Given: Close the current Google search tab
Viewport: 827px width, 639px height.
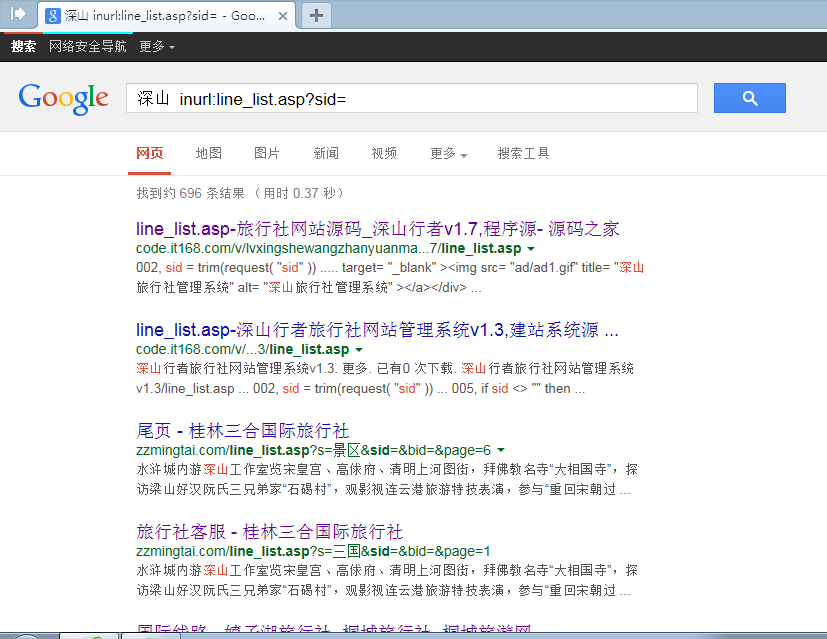Looking at the screenshot, I should (x=283, y=16).
